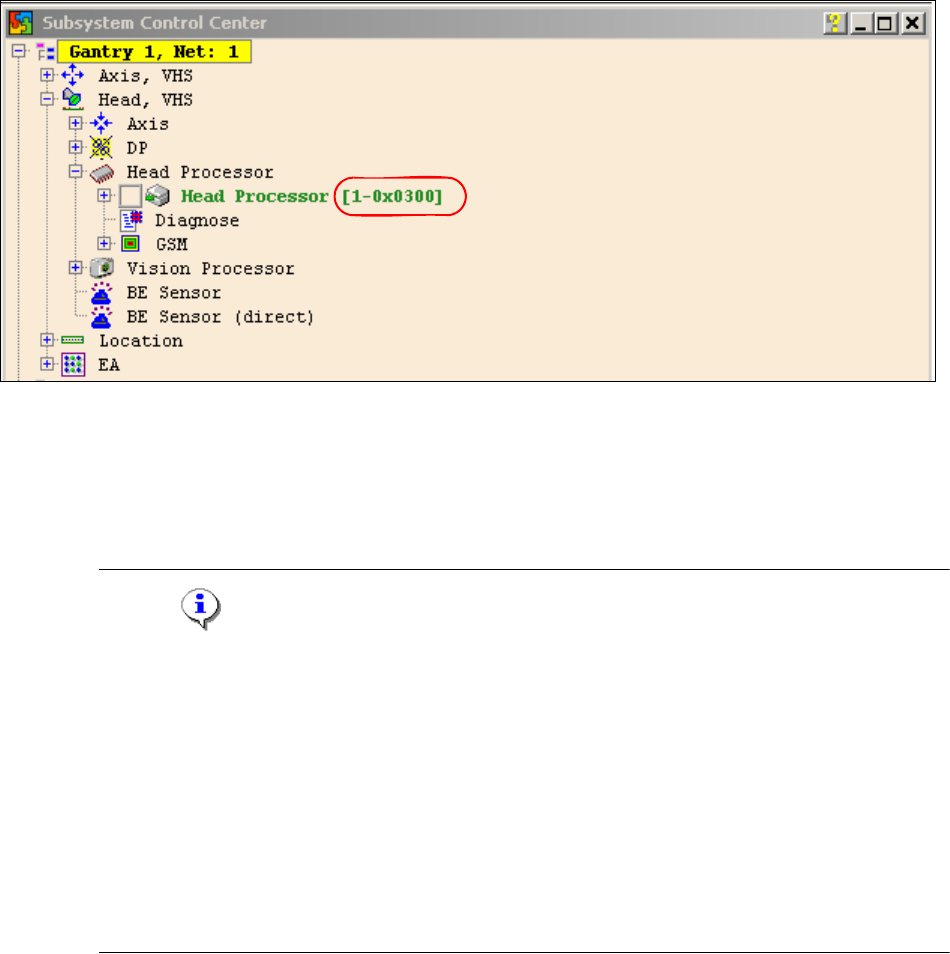Click the Axis, VHS arrows icon
The height and width of the screenshot is (954, 950).
tap(72, 75)
